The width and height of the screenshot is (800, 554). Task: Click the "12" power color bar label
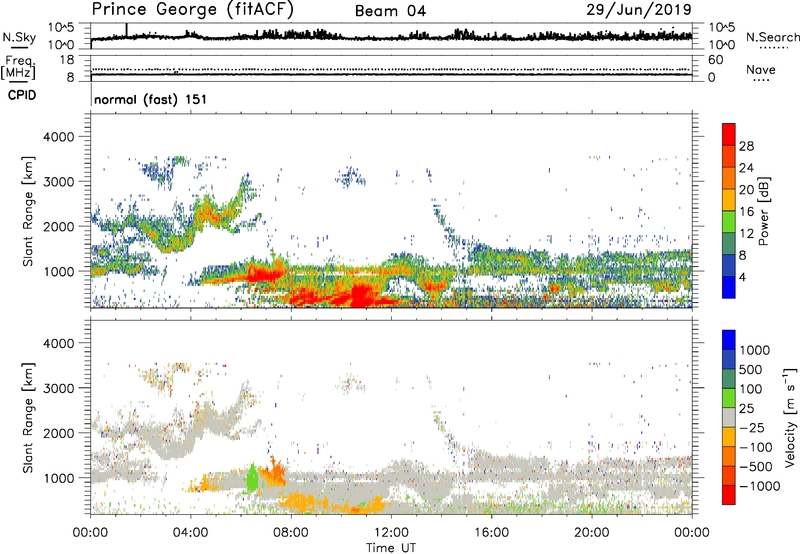coord(746,234)
